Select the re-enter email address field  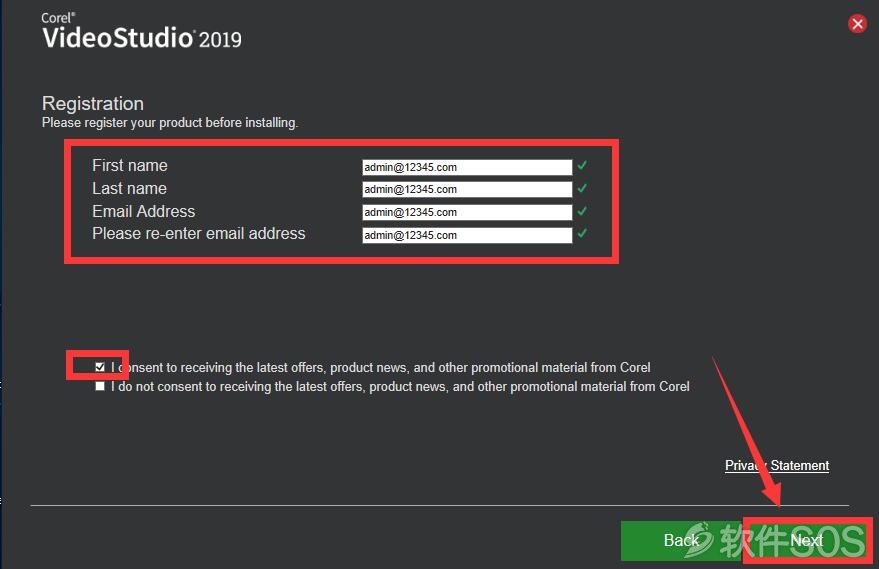467,235
